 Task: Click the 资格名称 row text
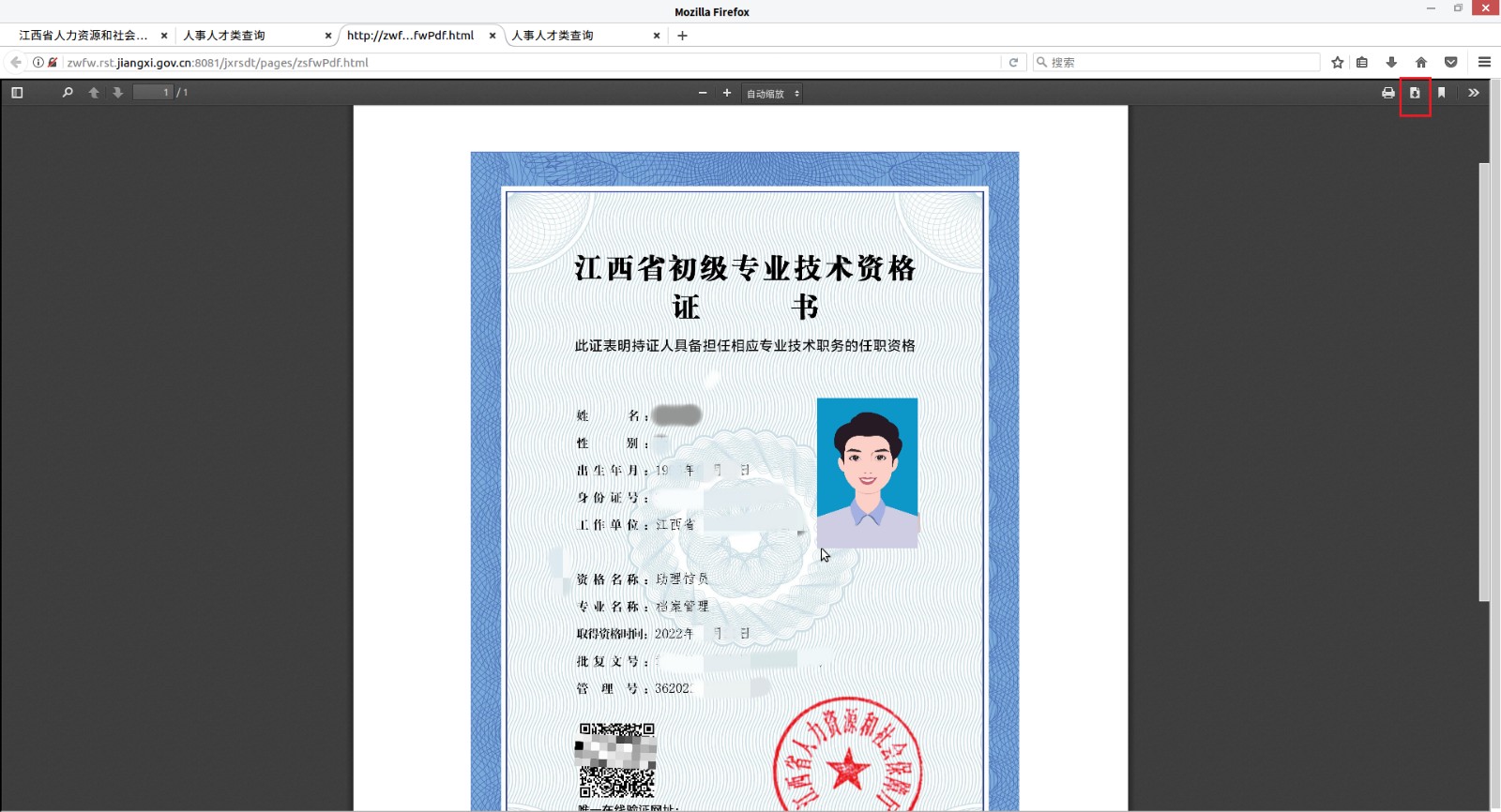(x=643, y=579)
